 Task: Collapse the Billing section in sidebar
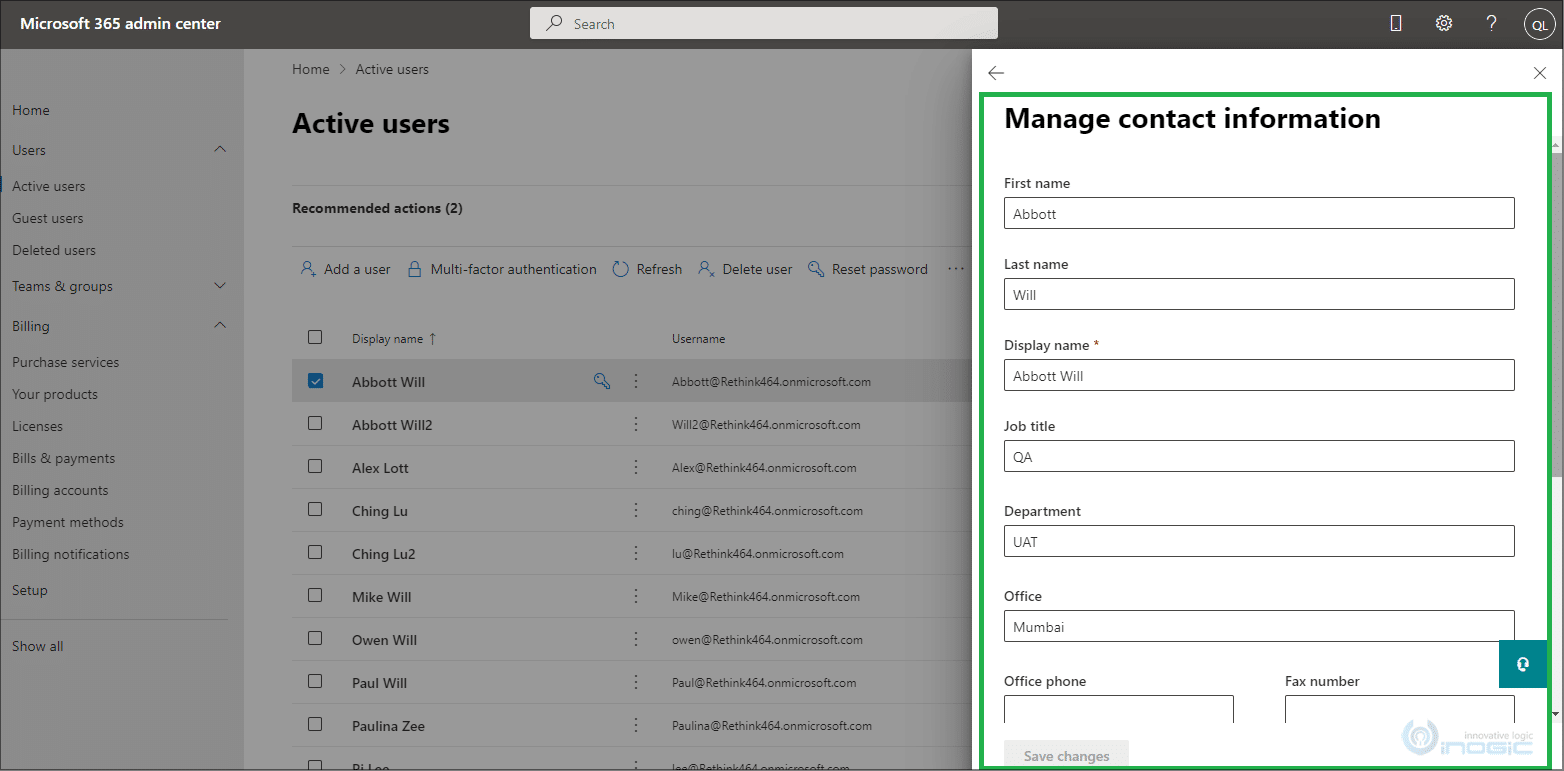(x=221, y=326)
